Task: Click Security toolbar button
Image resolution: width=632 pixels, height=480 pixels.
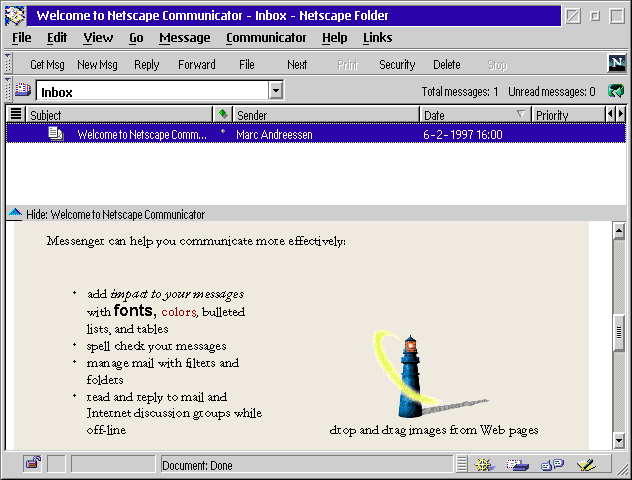Action: coord(397,64)
